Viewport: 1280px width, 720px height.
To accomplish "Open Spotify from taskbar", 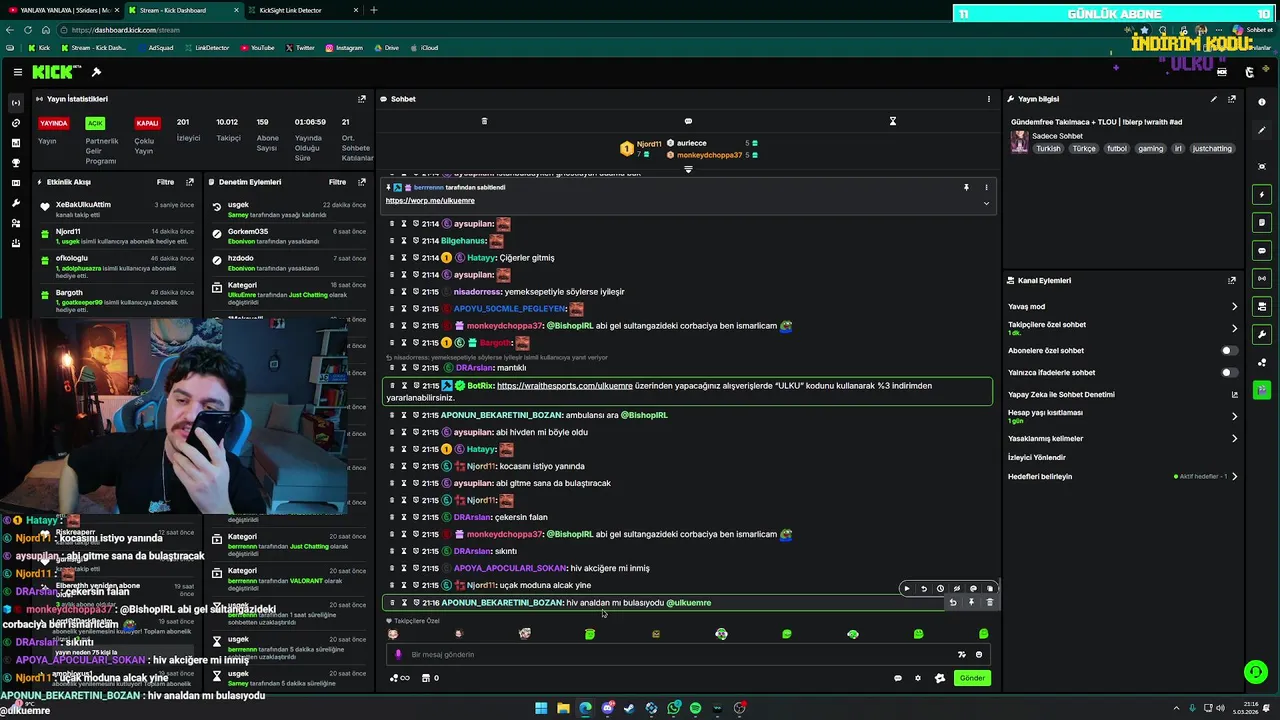I will [695, 708].
